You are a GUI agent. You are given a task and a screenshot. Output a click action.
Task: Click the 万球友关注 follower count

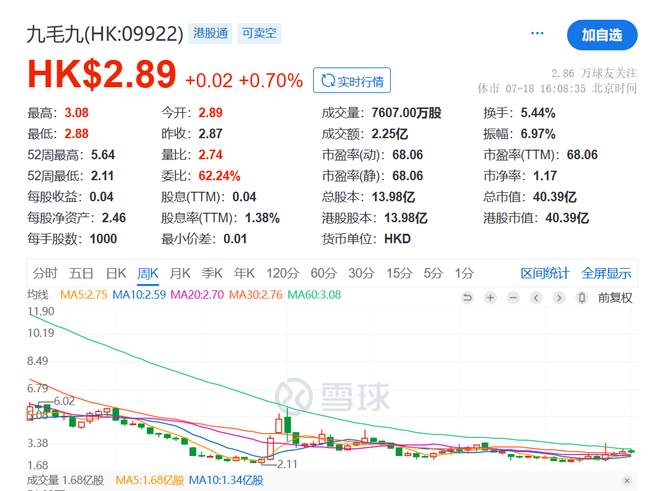594,73
